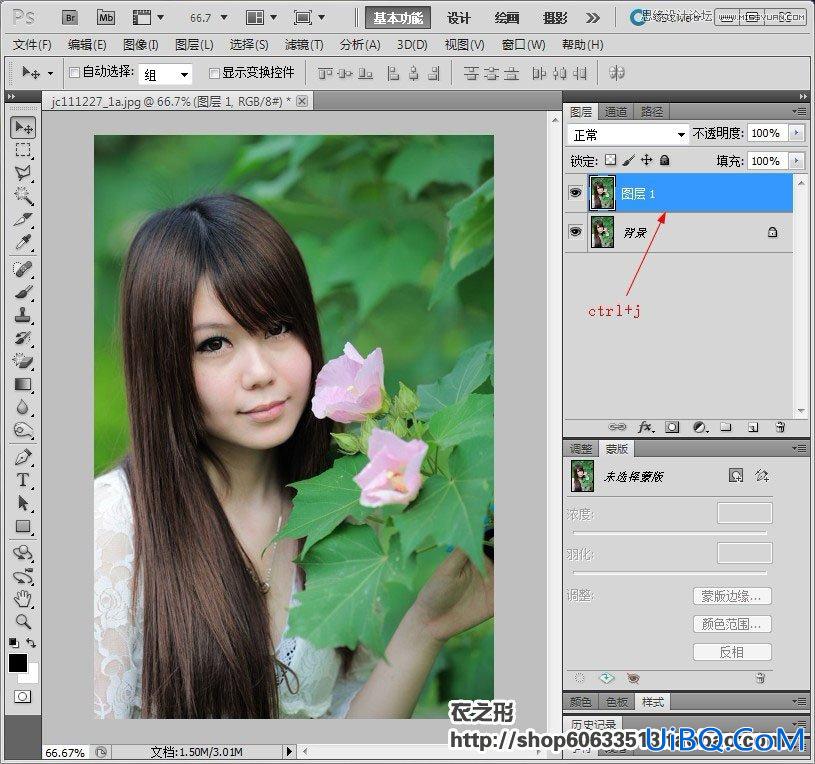This screenshot has width=815, height=764.
Task: Switch to the 摄影 workspace
Action: [556, 18]
